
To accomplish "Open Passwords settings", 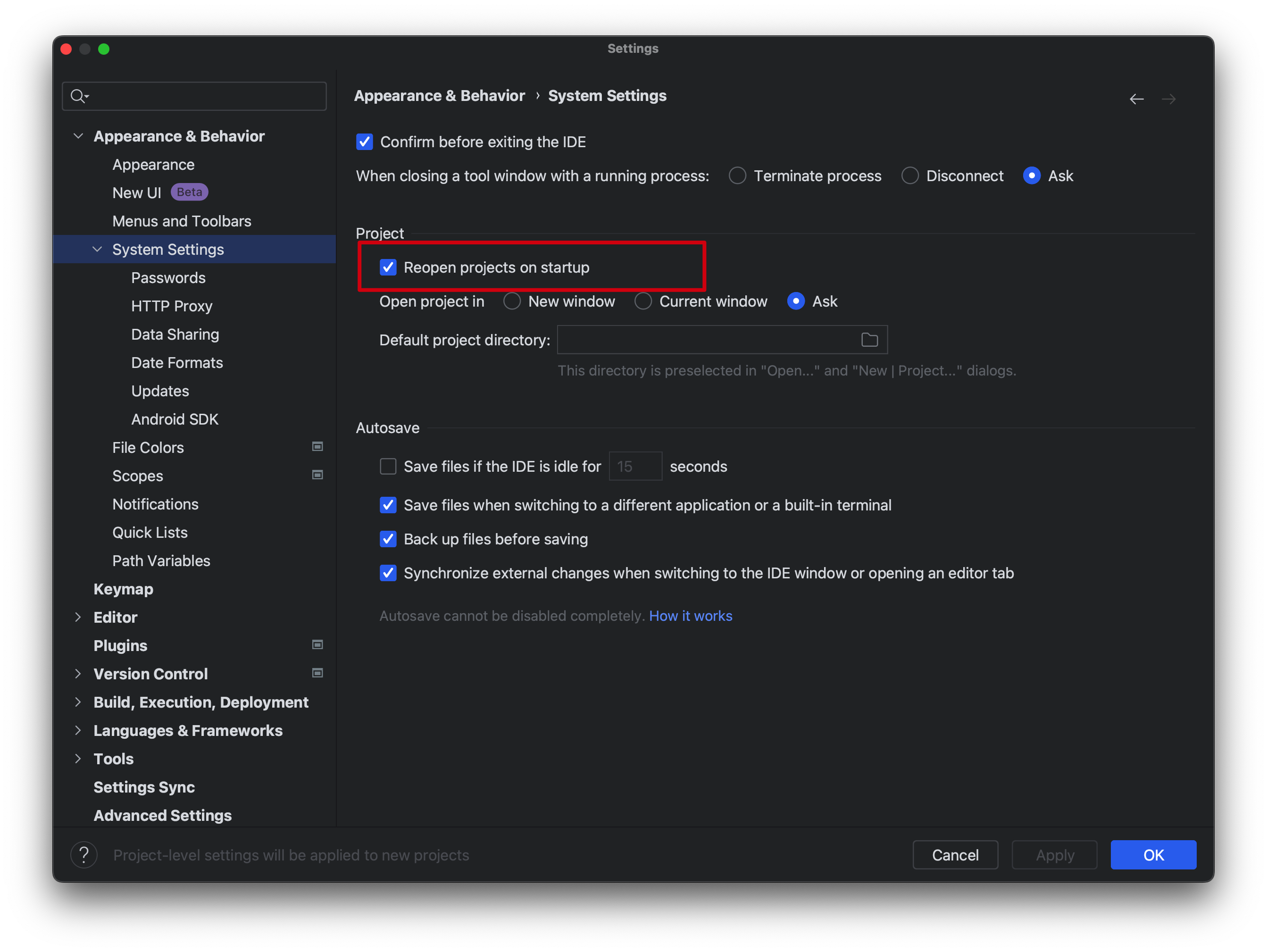I will [x=168, y=277].
